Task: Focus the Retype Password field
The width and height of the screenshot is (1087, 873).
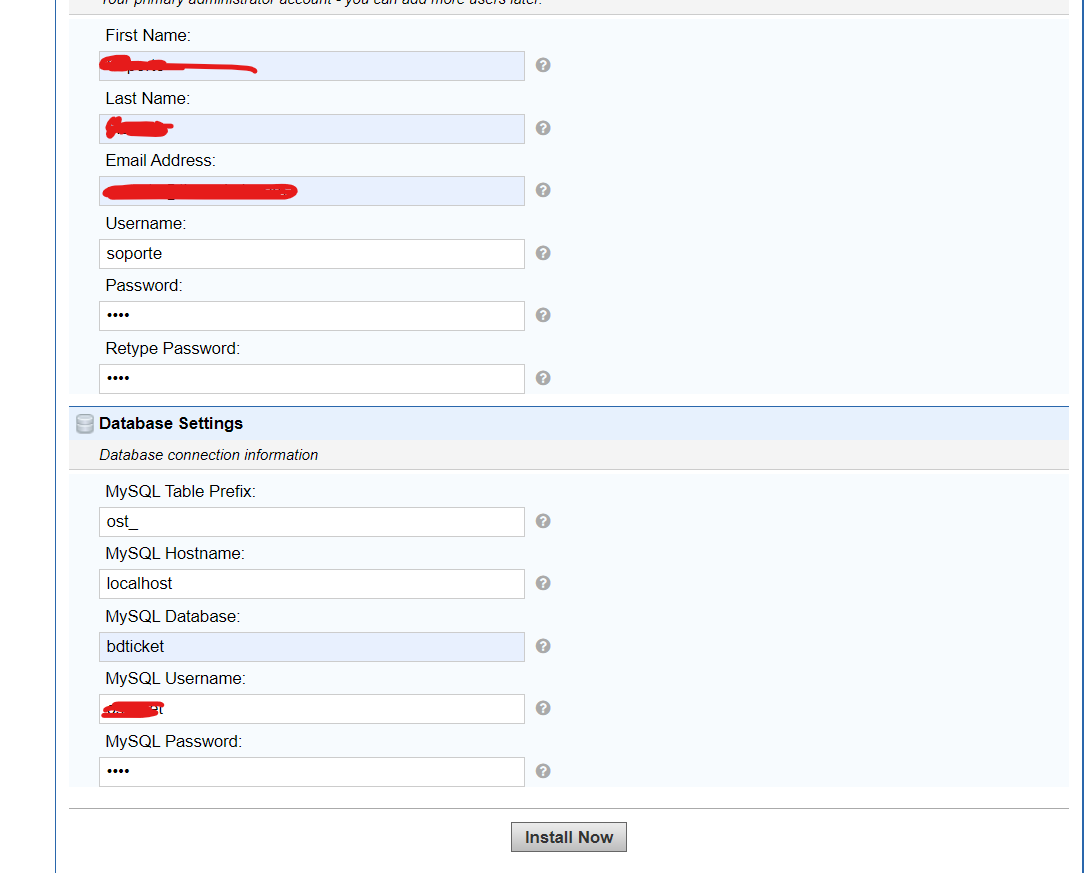Action: (312, 379)
